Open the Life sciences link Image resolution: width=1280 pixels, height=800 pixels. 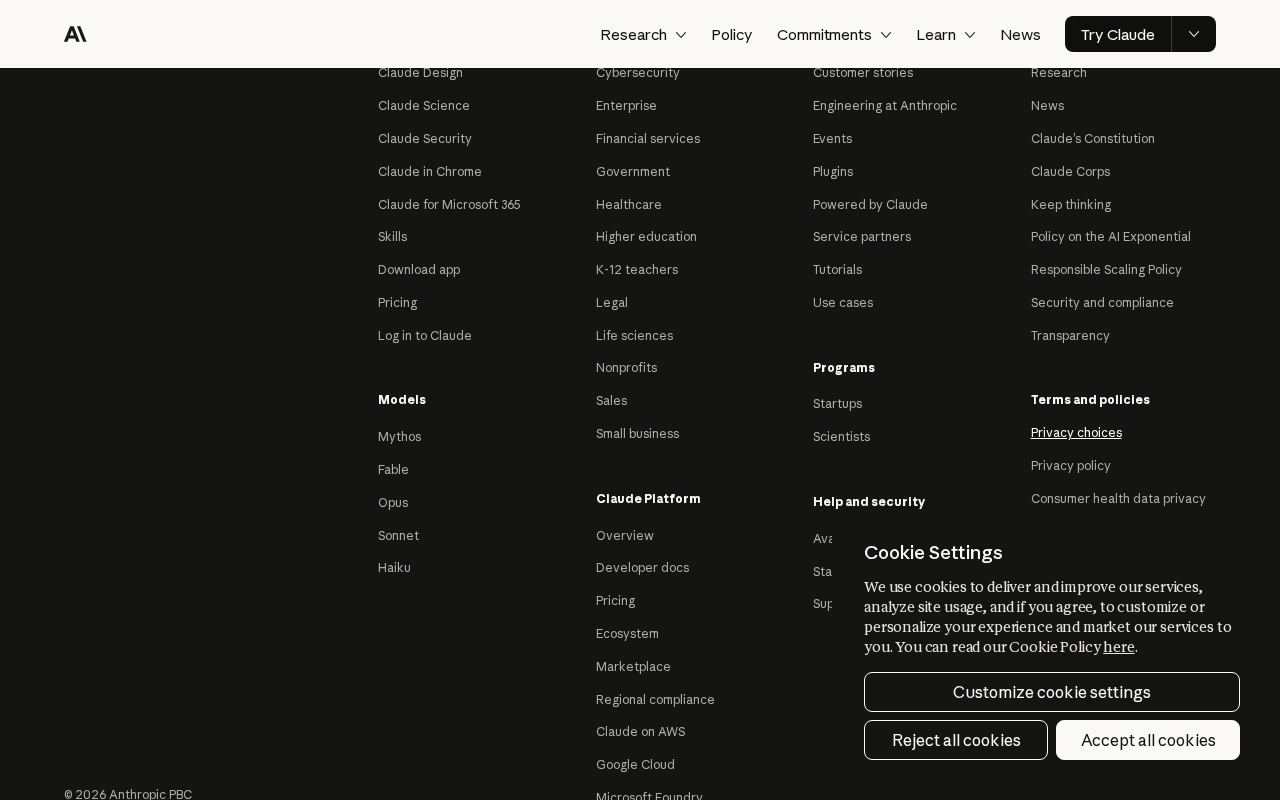634,335
